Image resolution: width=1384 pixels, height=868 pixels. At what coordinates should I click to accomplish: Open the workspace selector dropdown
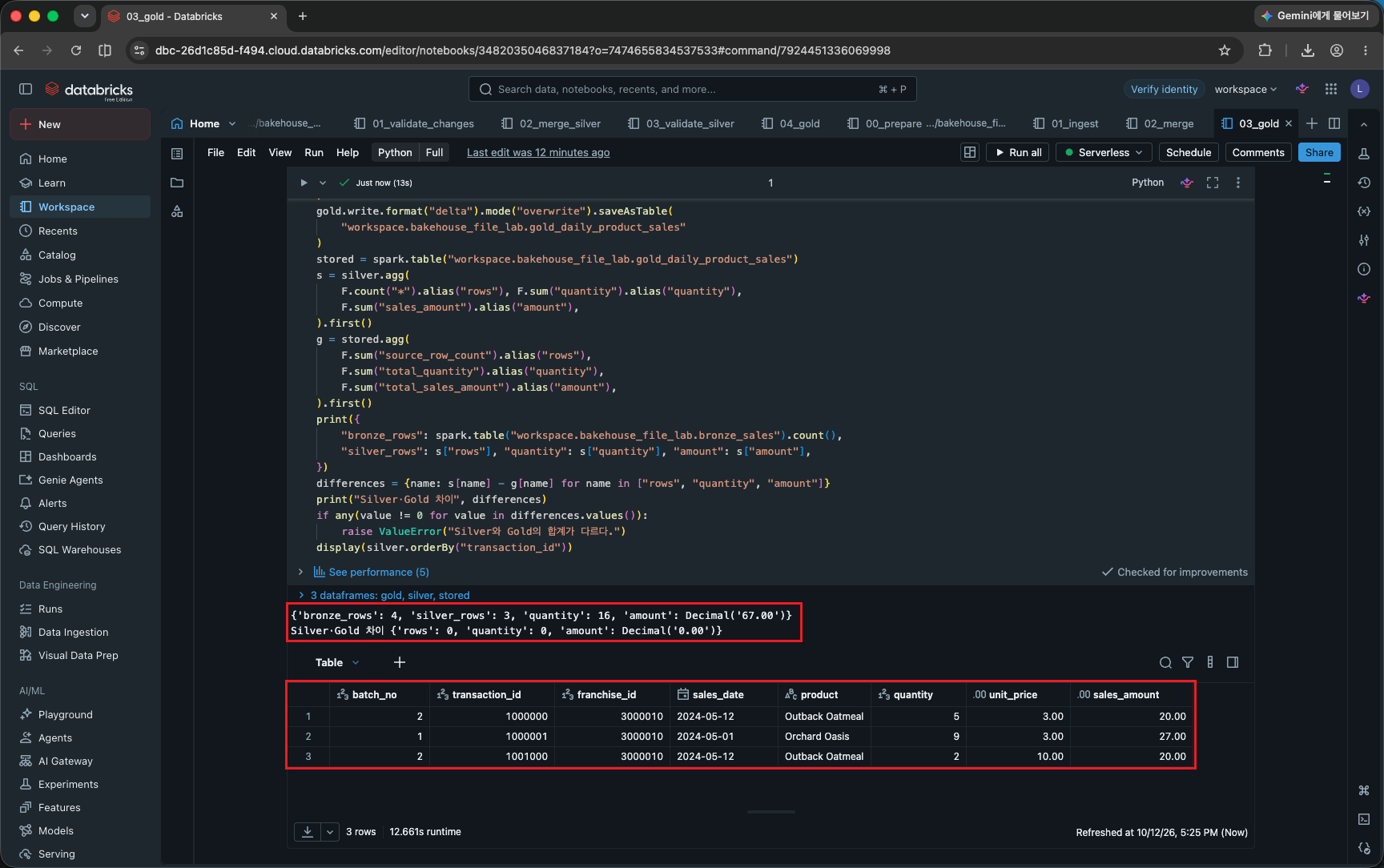[x=1245, y=89]
